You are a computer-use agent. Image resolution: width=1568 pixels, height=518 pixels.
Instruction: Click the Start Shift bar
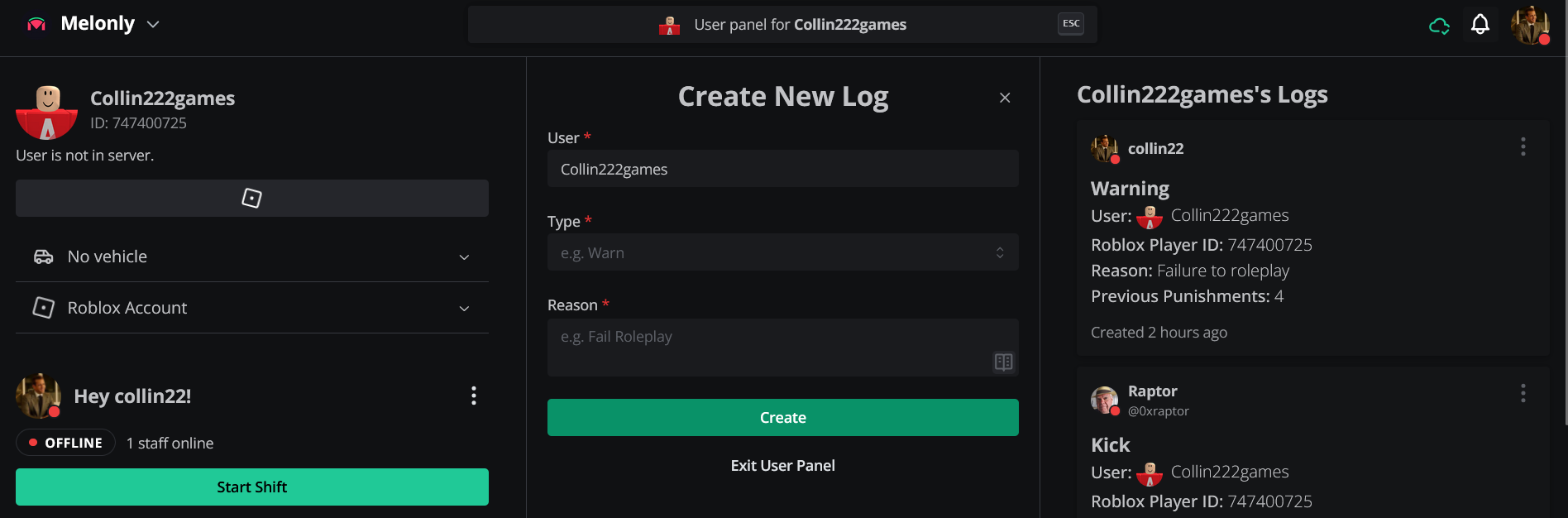coord(251,487)
